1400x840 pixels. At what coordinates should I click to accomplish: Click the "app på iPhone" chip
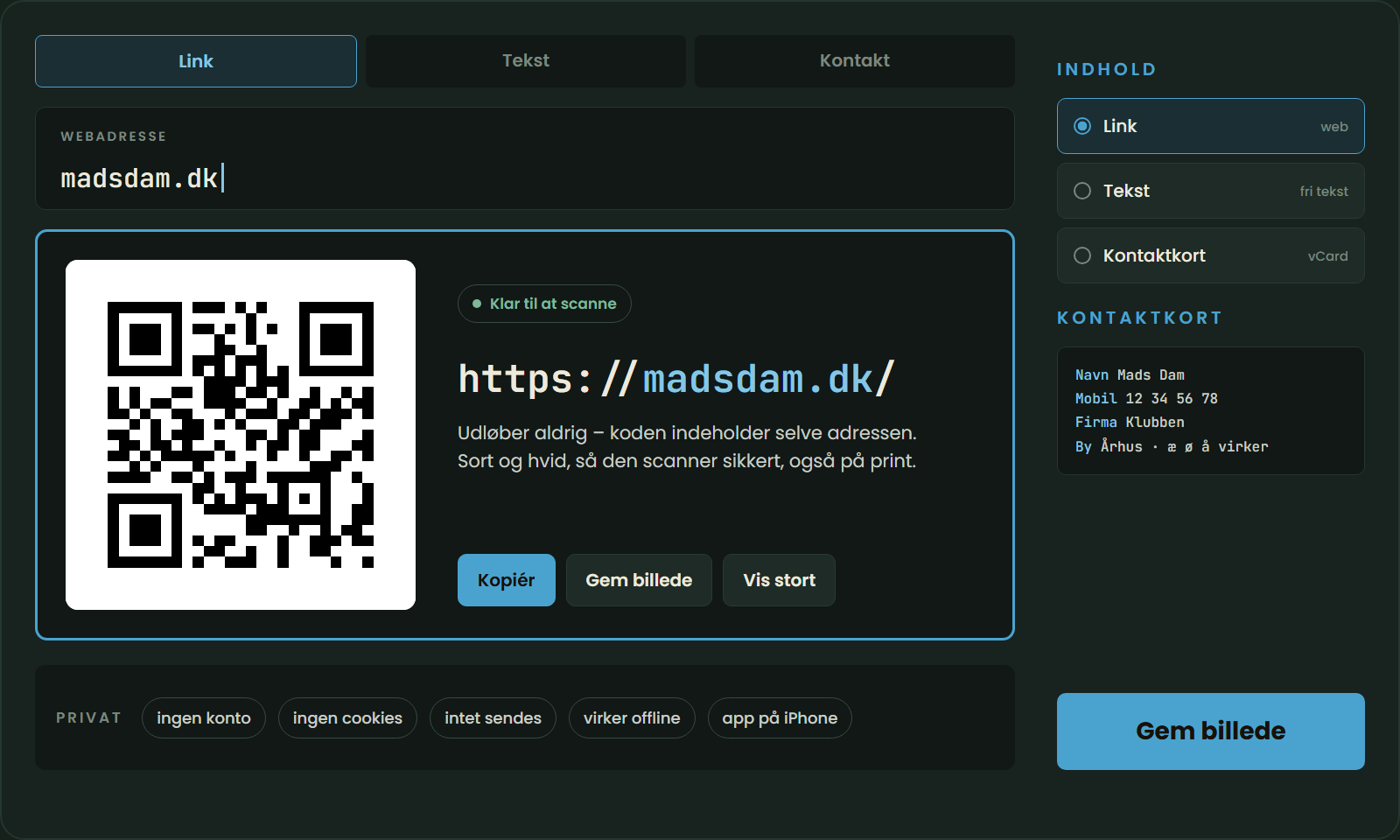pos(780,718)
